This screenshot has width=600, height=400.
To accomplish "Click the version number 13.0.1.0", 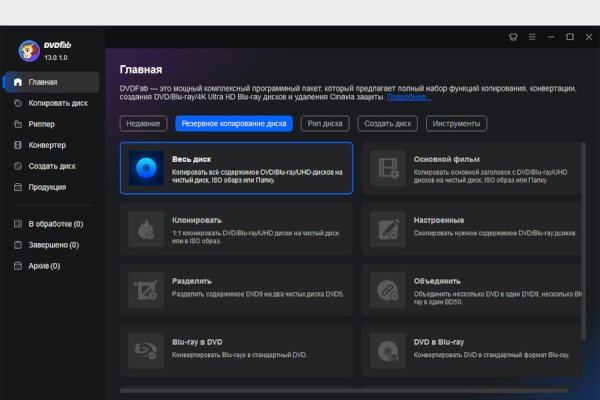I will point(56,57).
